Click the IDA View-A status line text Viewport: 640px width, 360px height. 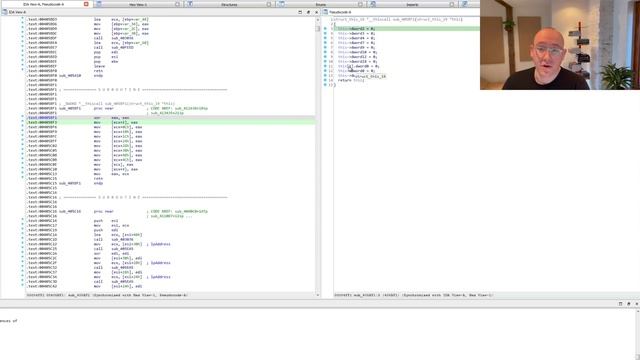coord(107,295)
